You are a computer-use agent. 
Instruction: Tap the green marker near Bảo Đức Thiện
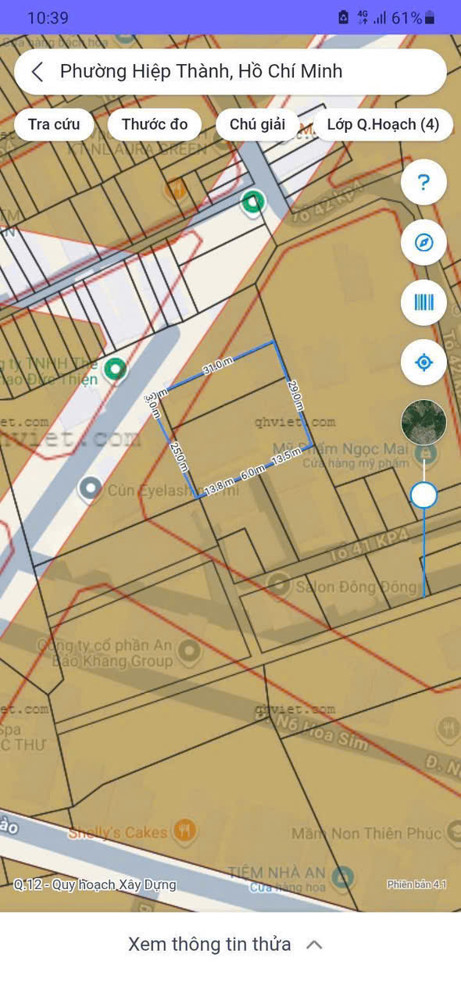click(x=115, y=369)
